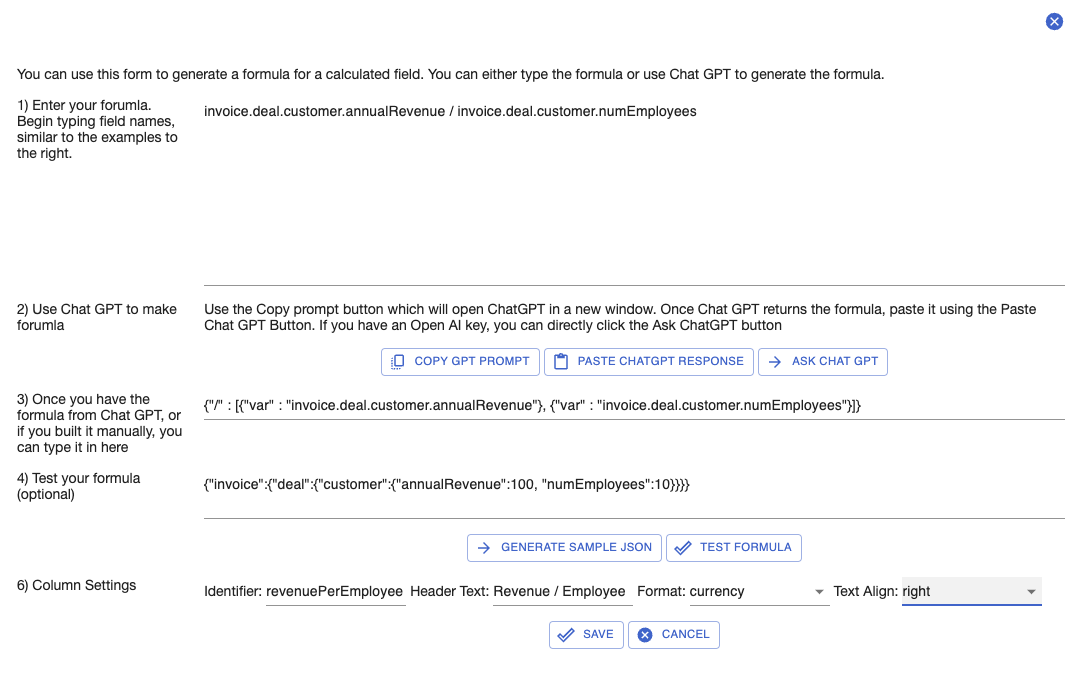Close the formula dialog with top-right X
Screen dimensions: 1082x696
point(1054,21)
